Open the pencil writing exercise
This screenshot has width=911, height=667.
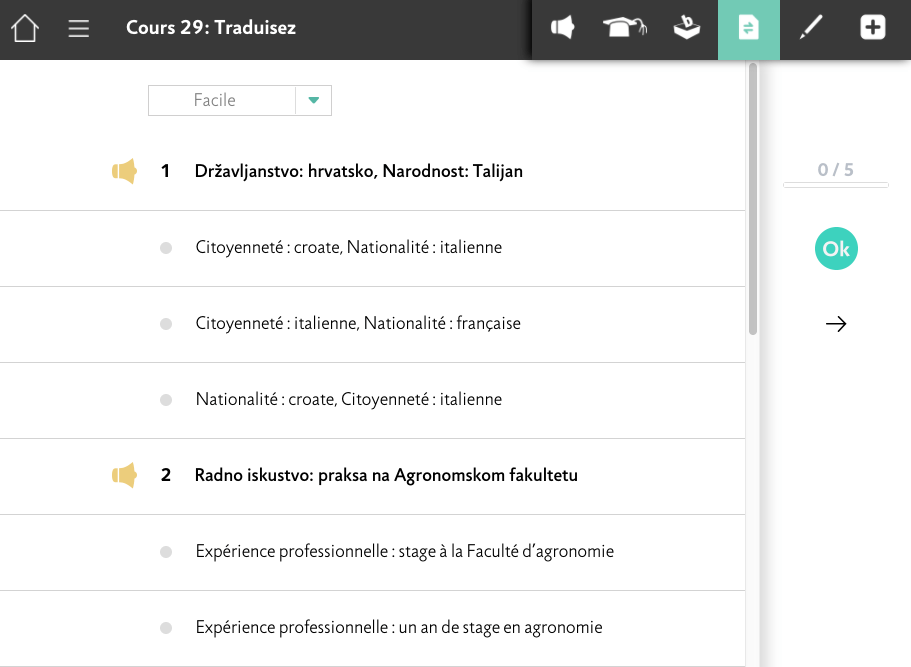pos(810,29)
